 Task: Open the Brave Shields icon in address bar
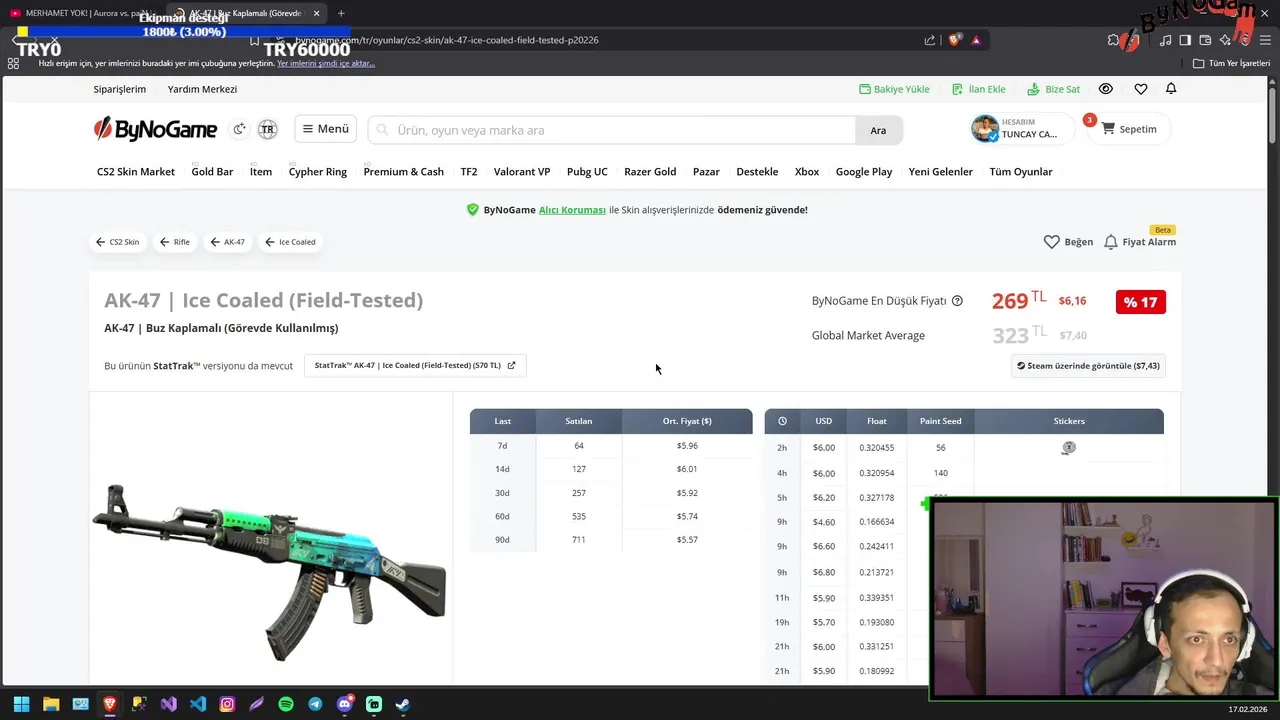(x=955, y=40)
